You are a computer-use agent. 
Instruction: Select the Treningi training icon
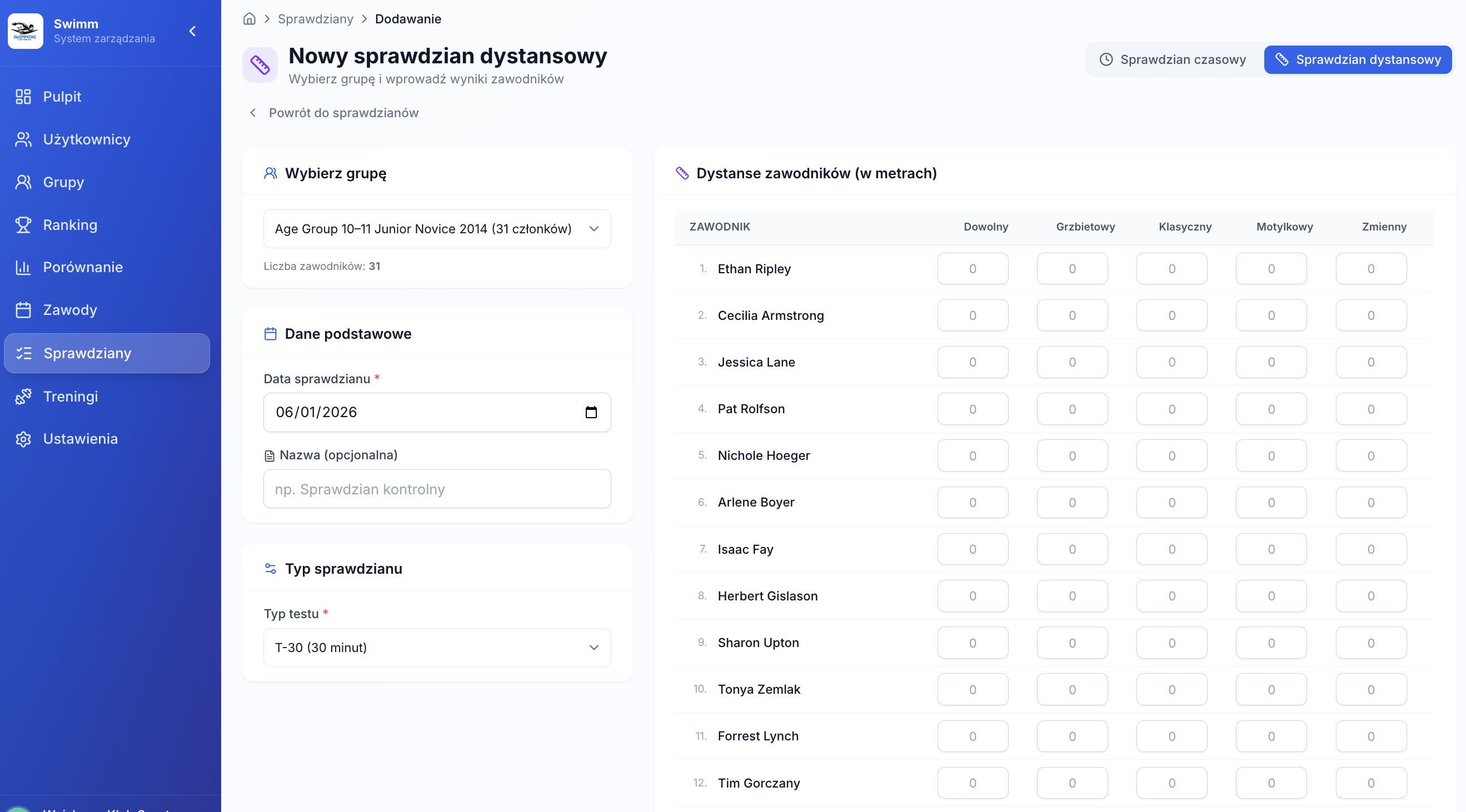[23, 396]
